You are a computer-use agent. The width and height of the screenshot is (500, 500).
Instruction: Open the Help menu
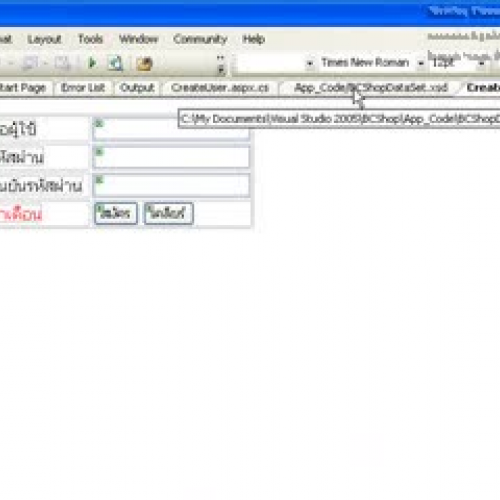(254, 39)
